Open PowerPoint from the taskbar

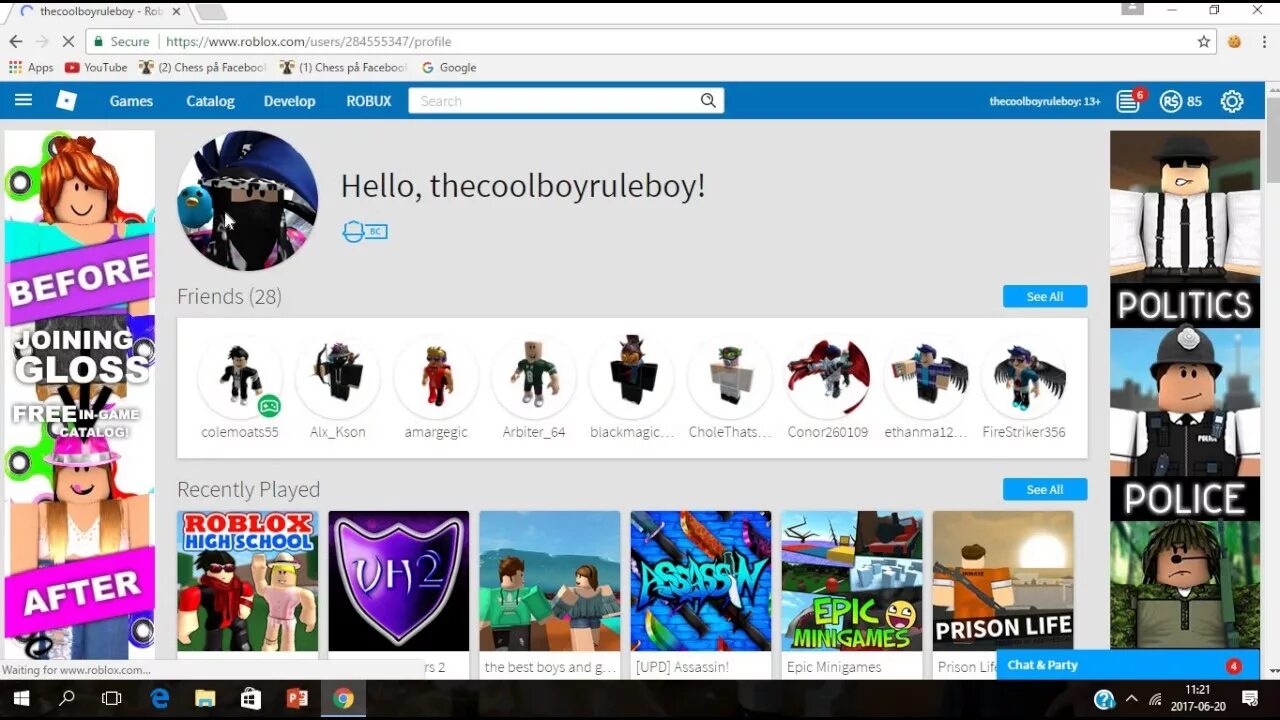click(x=297, y=698)
